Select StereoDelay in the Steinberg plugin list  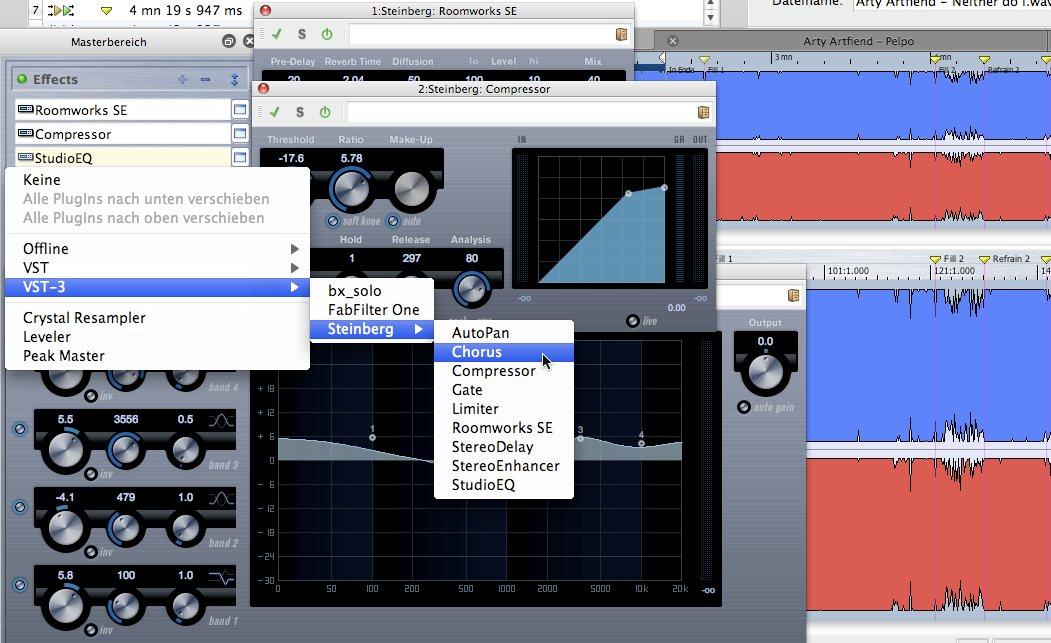[x=504, y=447]
